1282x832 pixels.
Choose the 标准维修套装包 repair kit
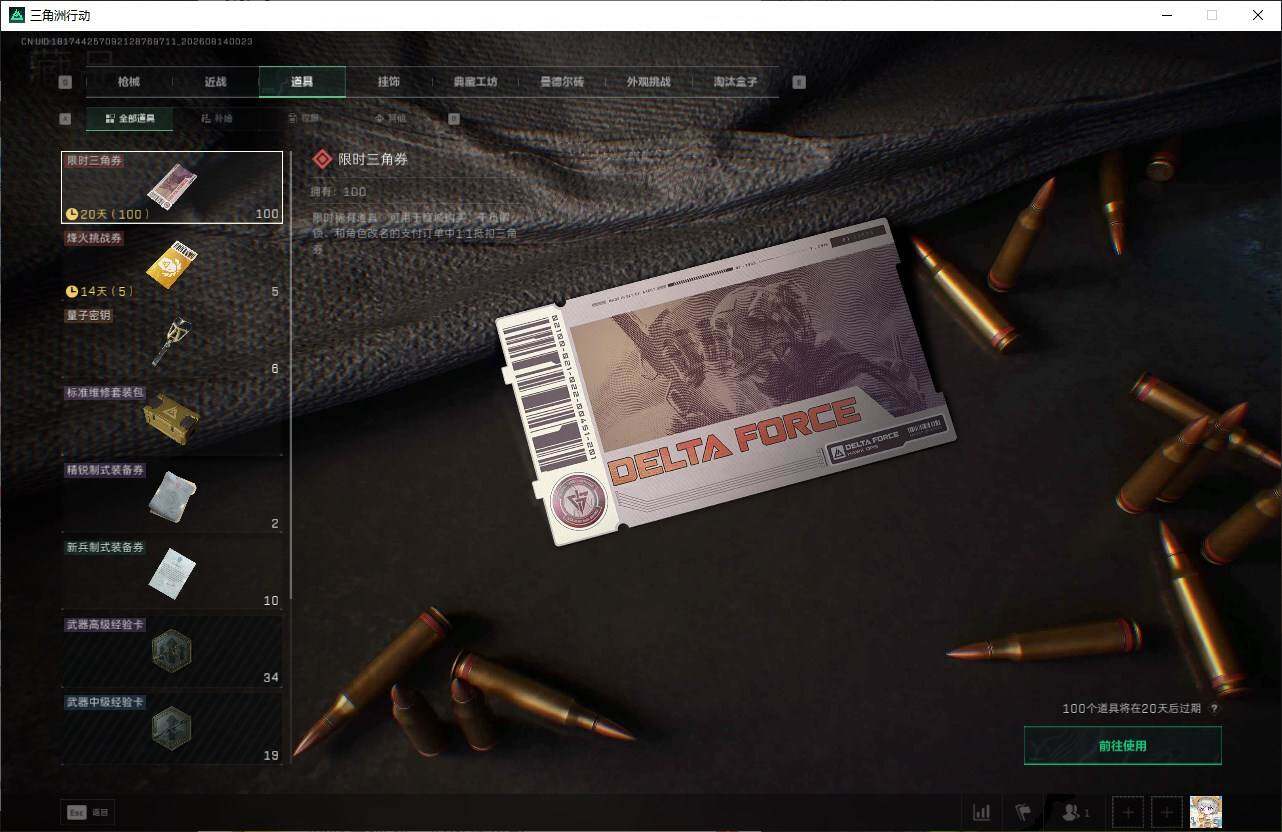(172, 419)
